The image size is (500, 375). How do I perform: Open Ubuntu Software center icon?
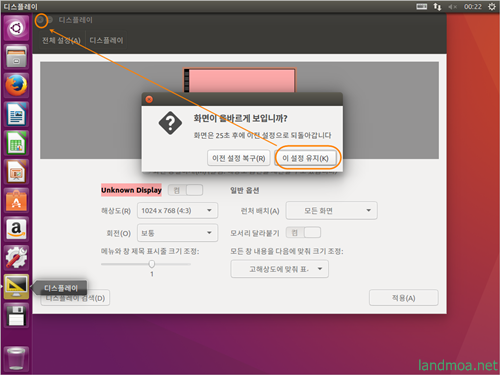coord(16,201)
